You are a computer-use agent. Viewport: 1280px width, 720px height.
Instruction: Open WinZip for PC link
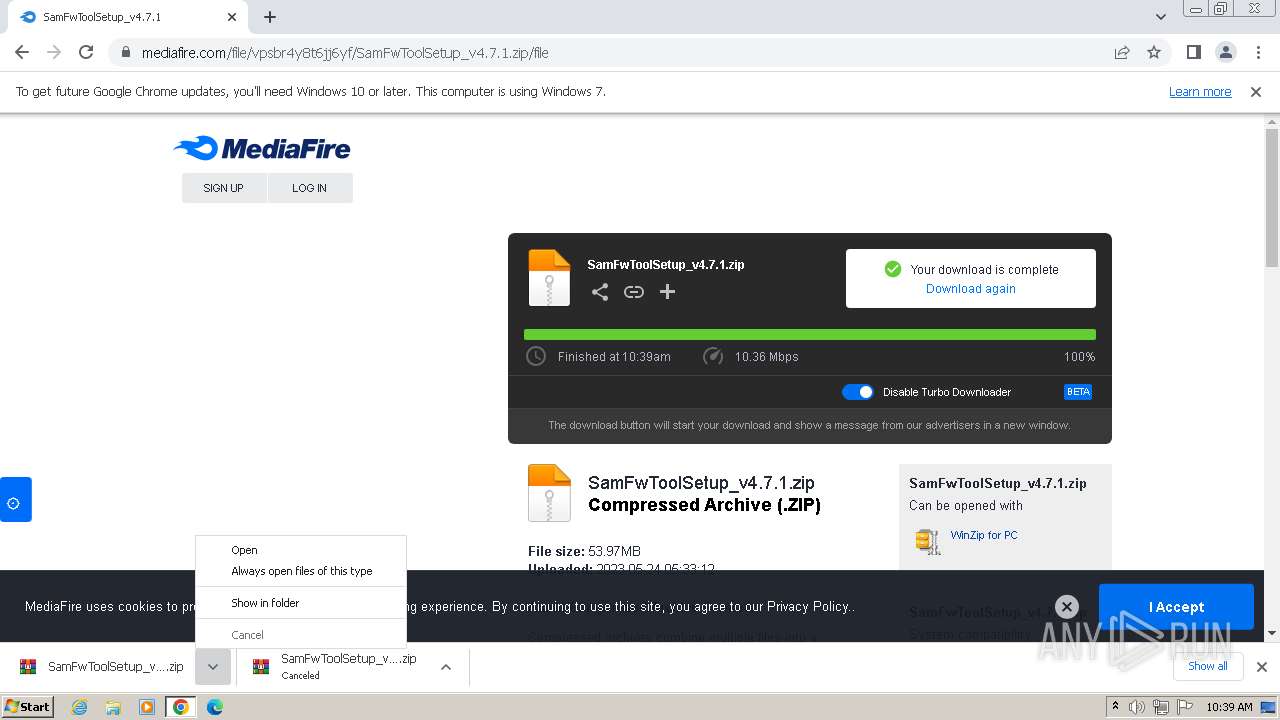coord(984,535)
